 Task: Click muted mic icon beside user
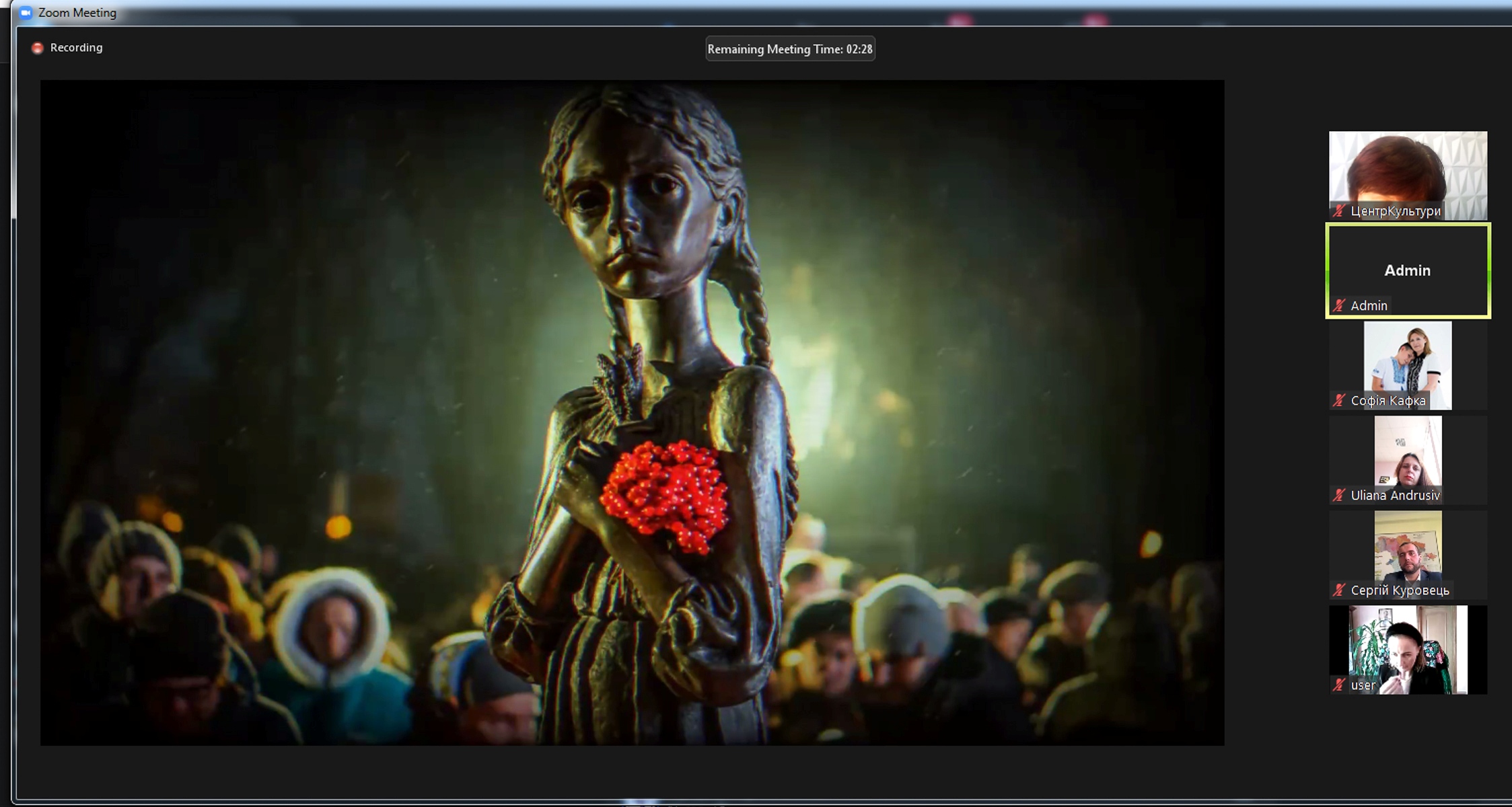point(1339,685)
